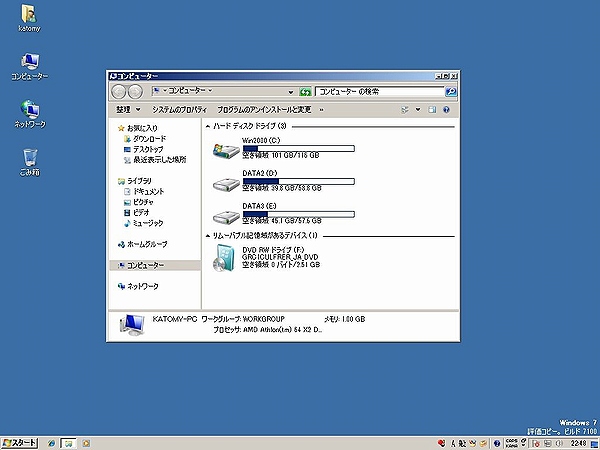The height and width of the screenshot is (450, 600).
Task: Collapse the ハード ディスク ドライブ group
Action: pos(208,126)
